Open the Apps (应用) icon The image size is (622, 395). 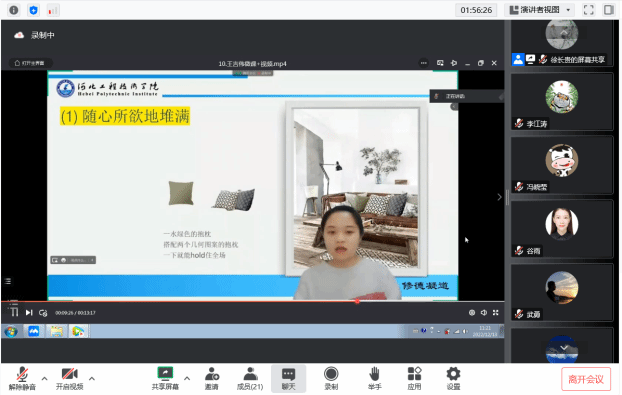414,378
